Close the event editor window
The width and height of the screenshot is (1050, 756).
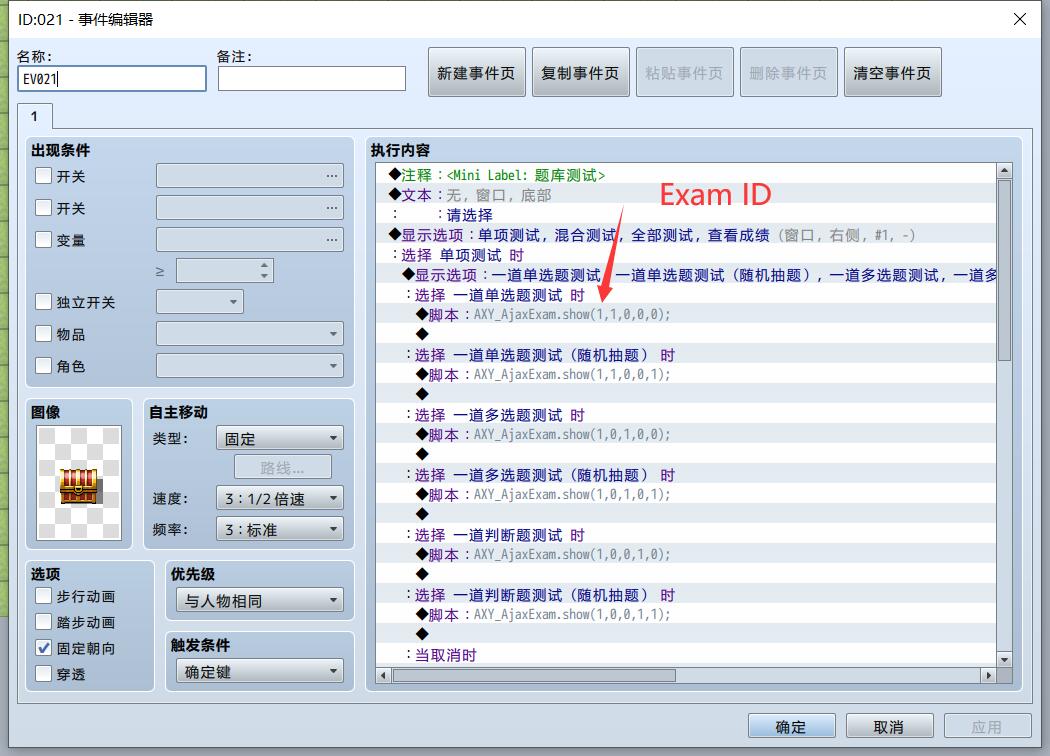1019,19
